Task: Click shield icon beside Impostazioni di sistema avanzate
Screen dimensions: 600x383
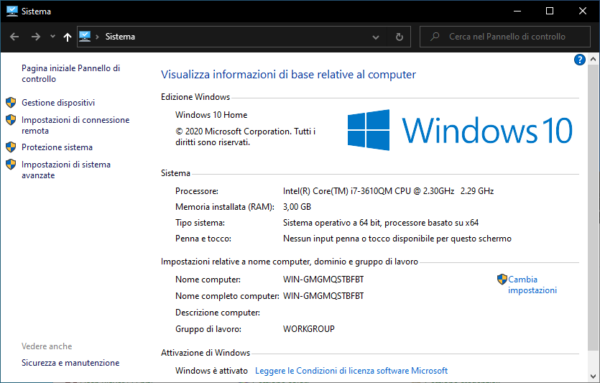Action: click(x=11, y=165)
